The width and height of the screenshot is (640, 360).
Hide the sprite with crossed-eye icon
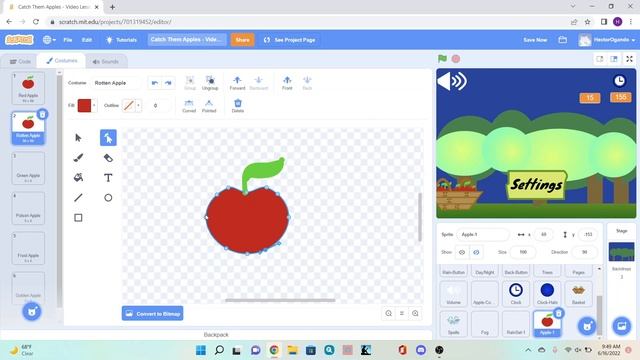(x=476, y=252)
